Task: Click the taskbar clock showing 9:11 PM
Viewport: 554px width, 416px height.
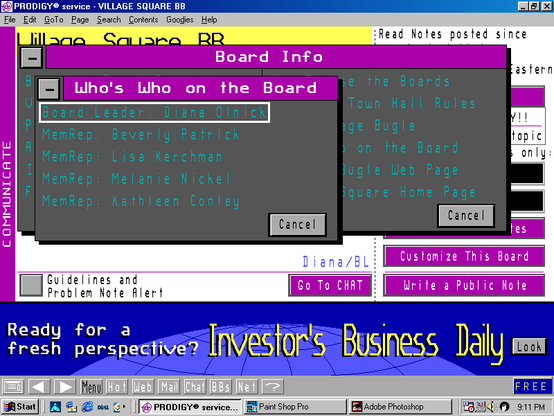Action: [x=531, y=407]
